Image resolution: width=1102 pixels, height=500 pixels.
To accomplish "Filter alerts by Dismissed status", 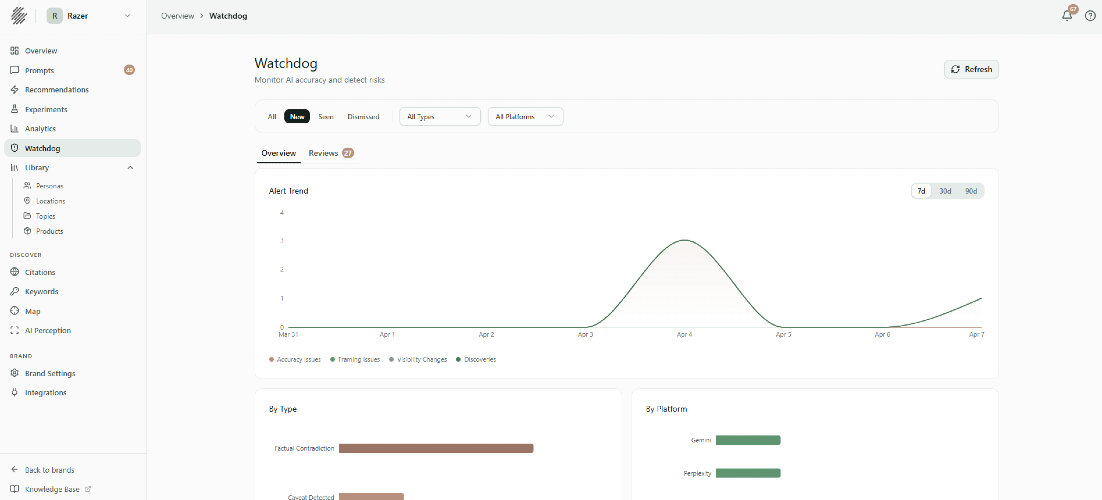I will point(363,117).
